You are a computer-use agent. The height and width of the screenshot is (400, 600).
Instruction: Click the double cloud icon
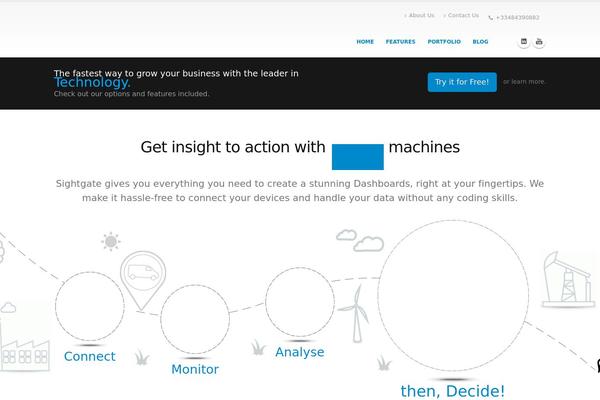click(360, 240)
